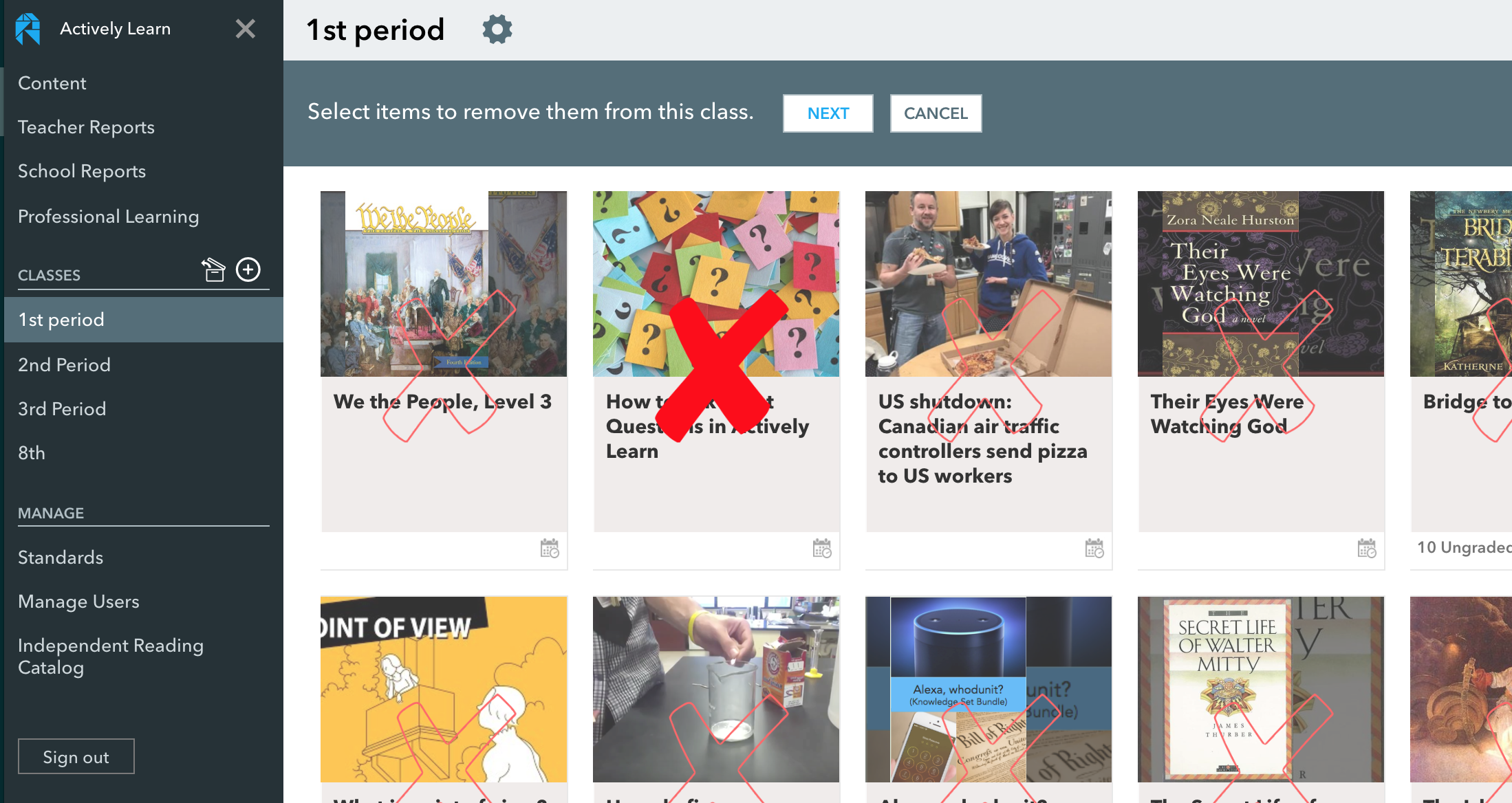Screen dimensions: 1512x803
Task: Open calendar icon under Their Eyes Were Watching God
Action: [1367, 548]
